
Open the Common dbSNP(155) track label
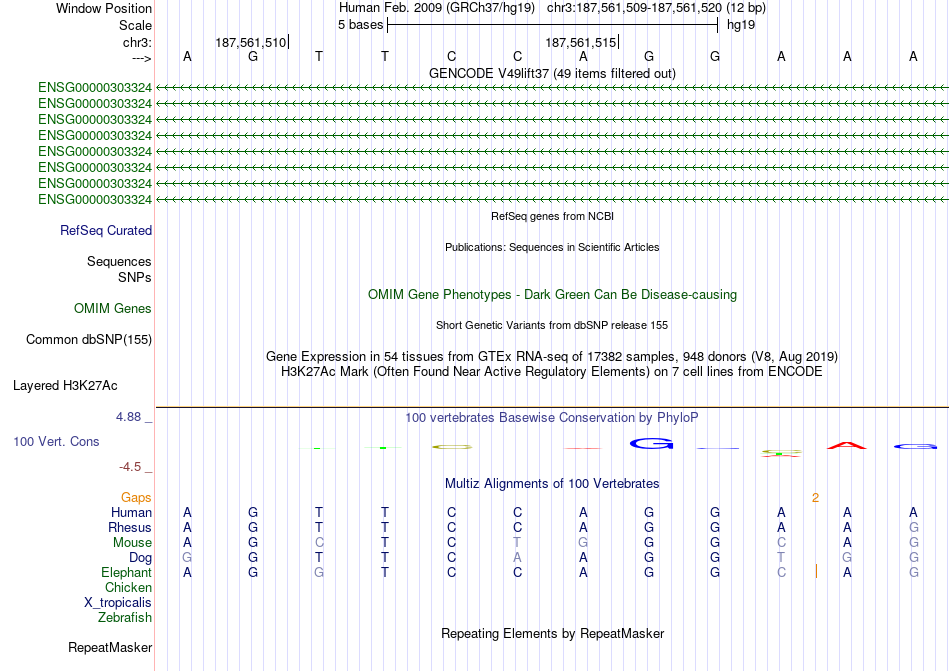pyautogui.click(x=89, y=340)
